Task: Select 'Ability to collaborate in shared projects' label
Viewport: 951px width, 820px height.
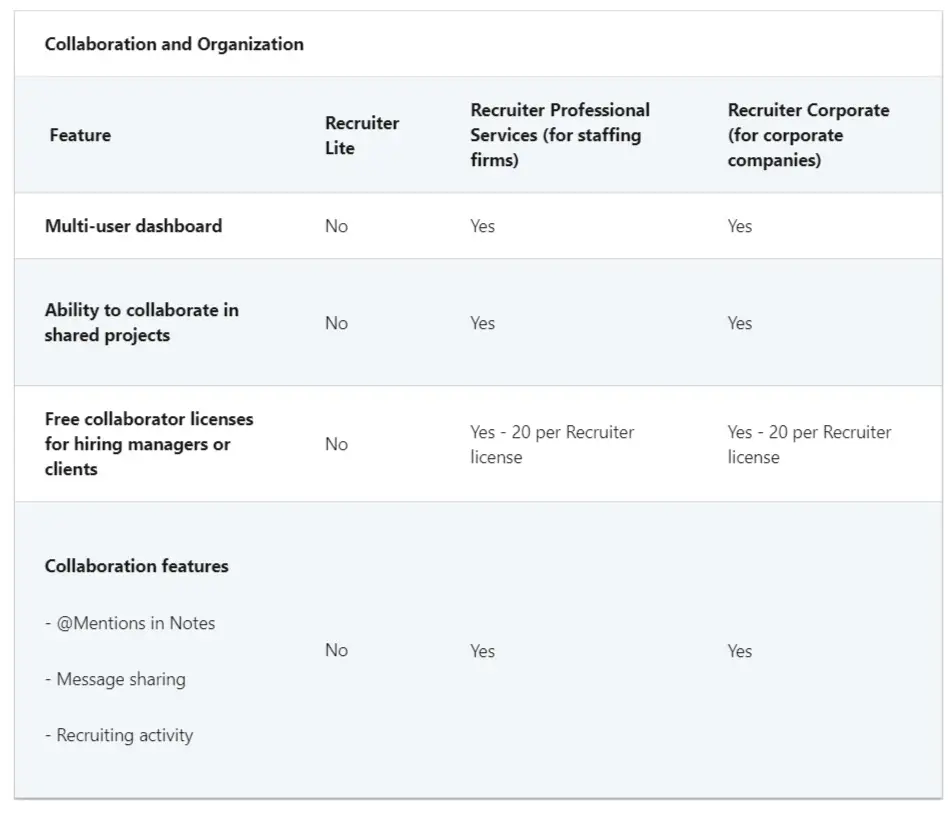Action: click(142, 323)
